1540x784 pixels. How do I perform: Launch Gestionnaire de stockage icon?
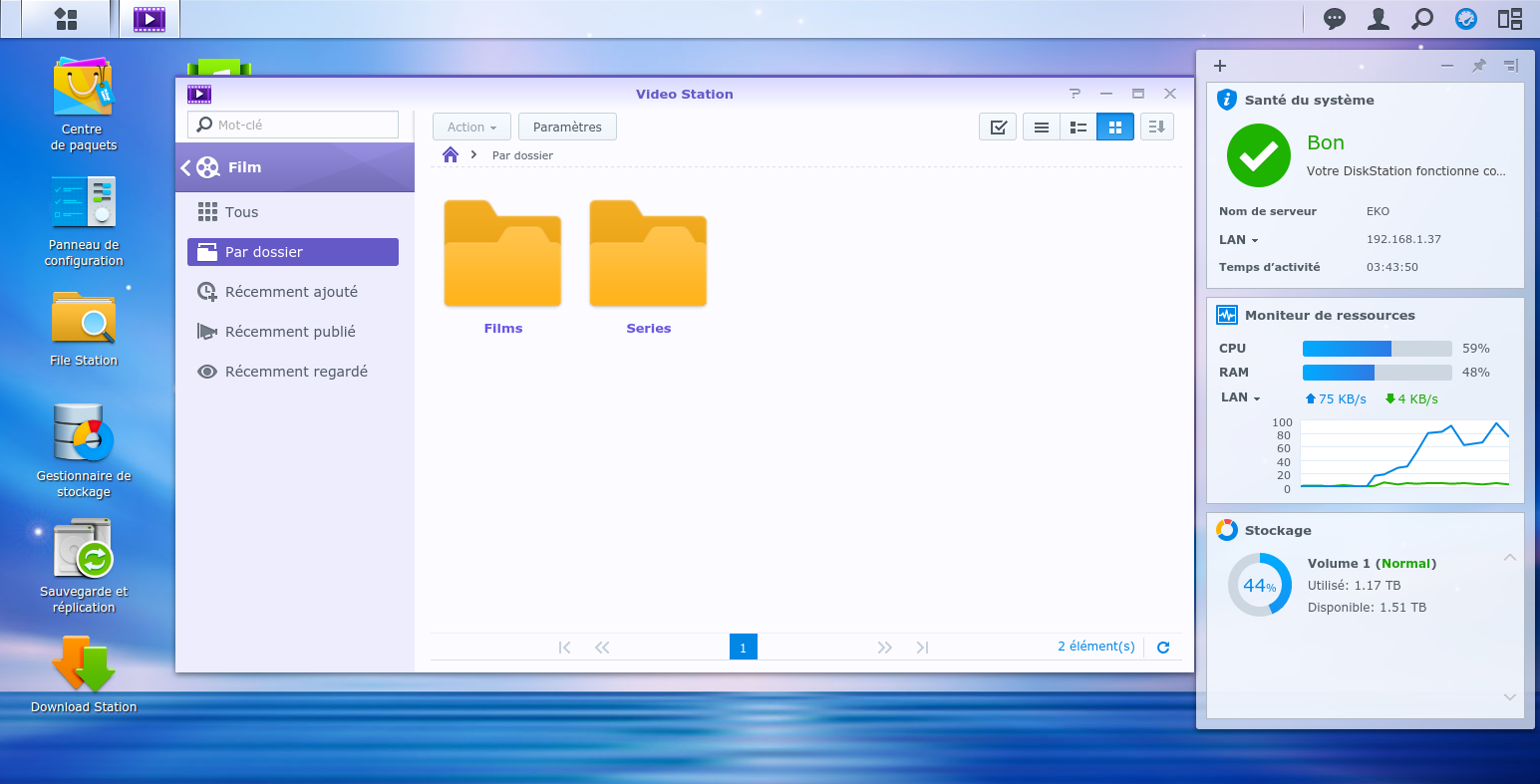click(x=84, y=434)
